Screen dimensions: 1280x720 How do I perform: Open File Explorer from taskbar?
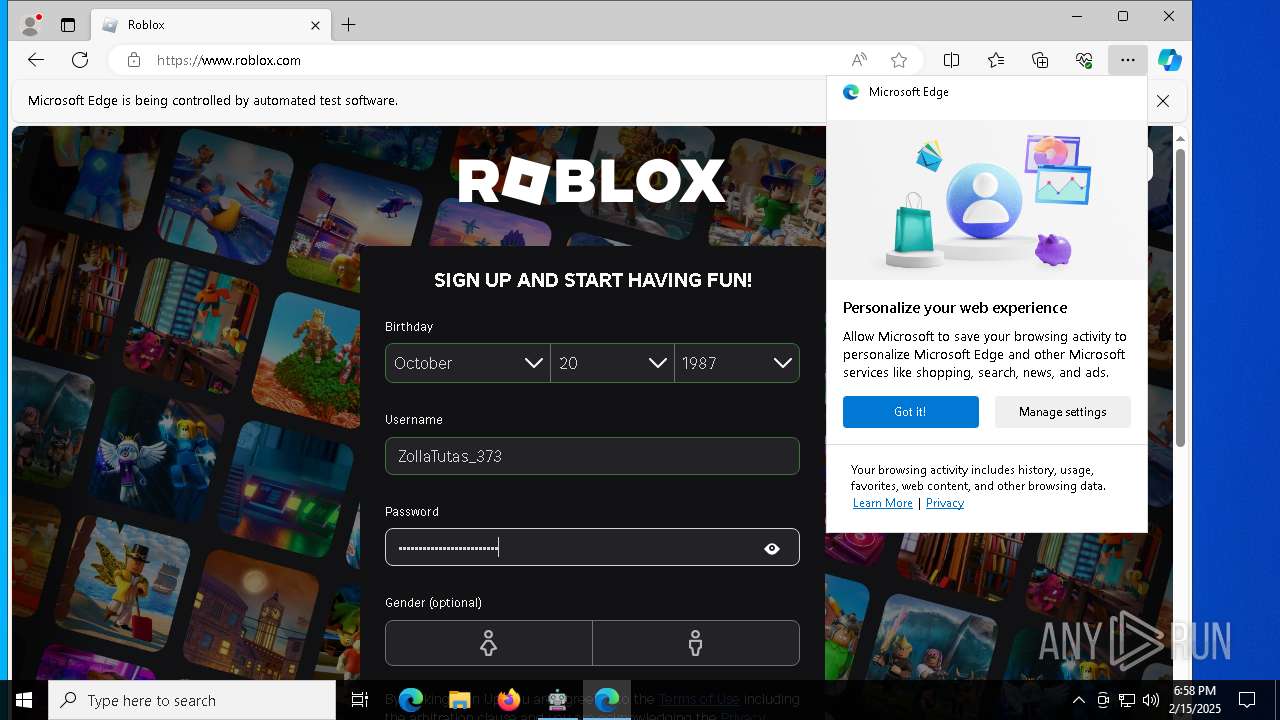(459, 700)
